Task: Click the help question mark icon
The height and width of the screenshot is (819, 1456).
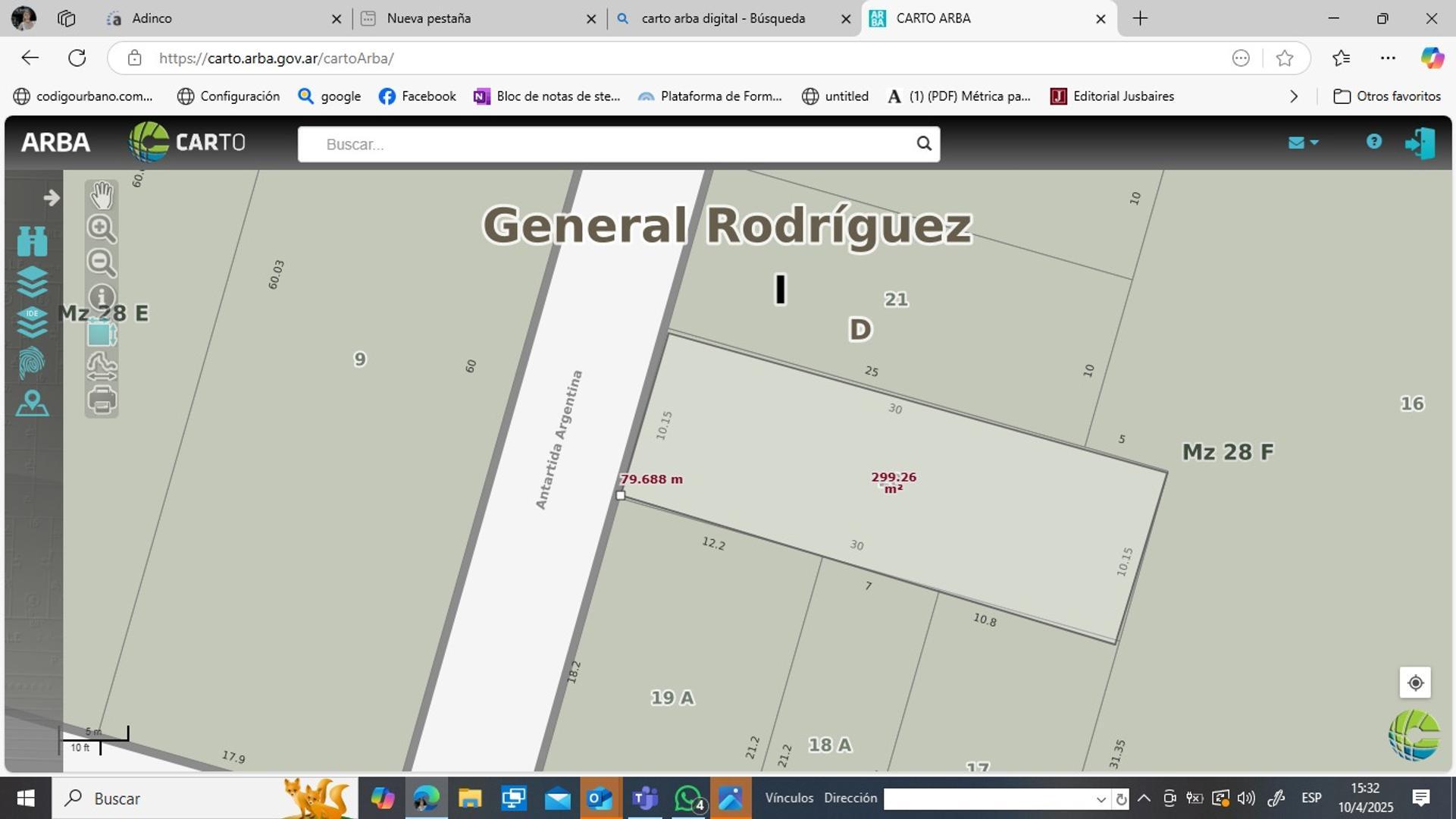Action: (1374, 142)
